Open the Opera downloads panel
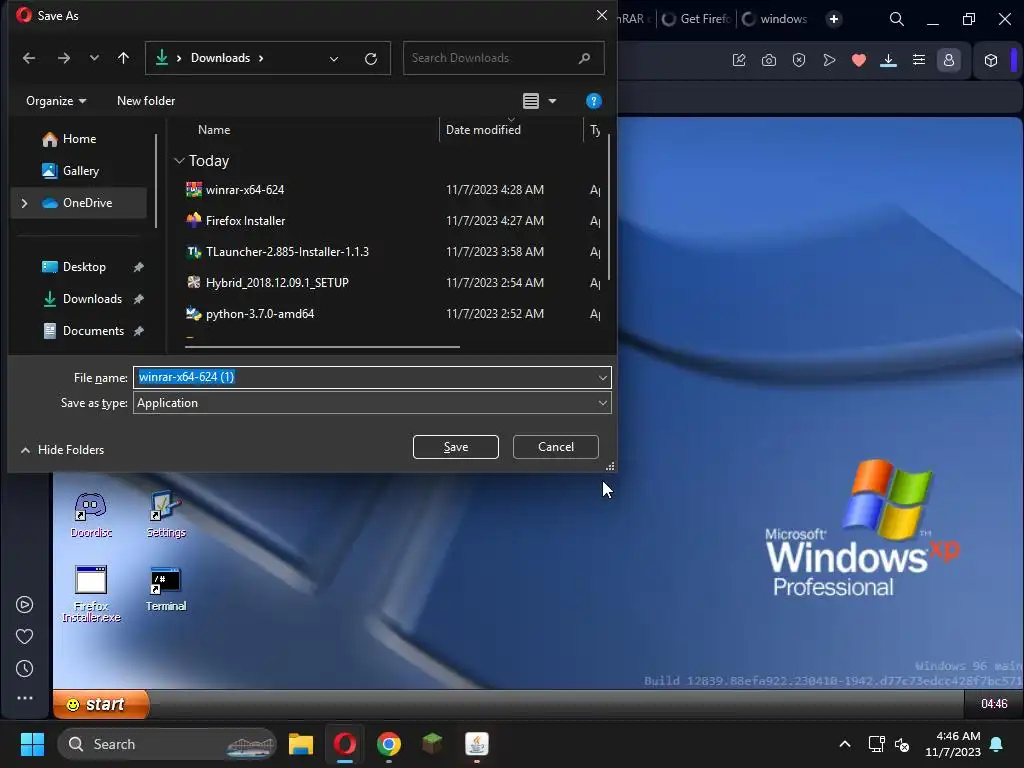 pos(888,60)
